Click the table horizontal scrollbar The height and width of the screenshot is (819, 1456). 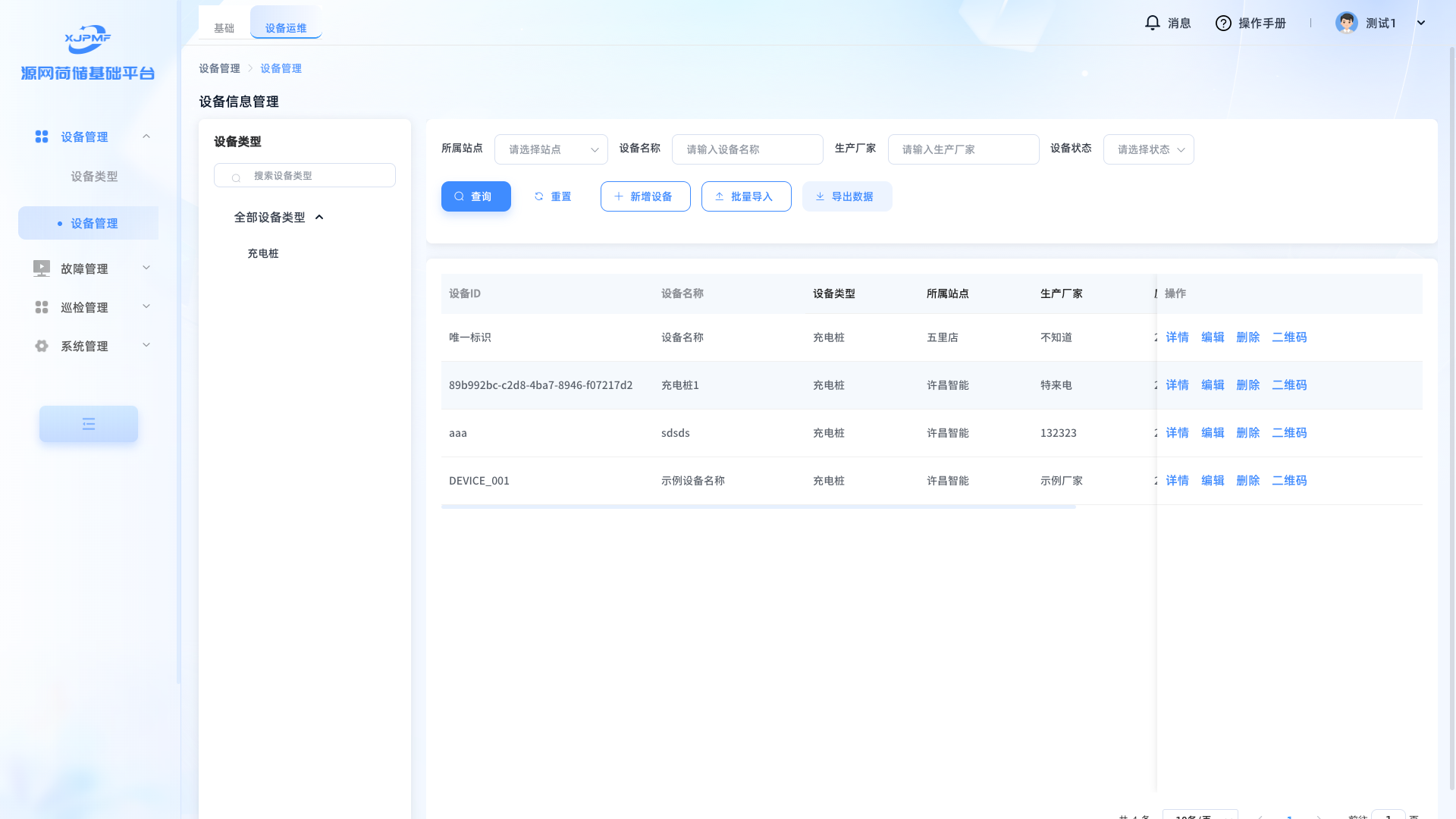tap(758, 507)
